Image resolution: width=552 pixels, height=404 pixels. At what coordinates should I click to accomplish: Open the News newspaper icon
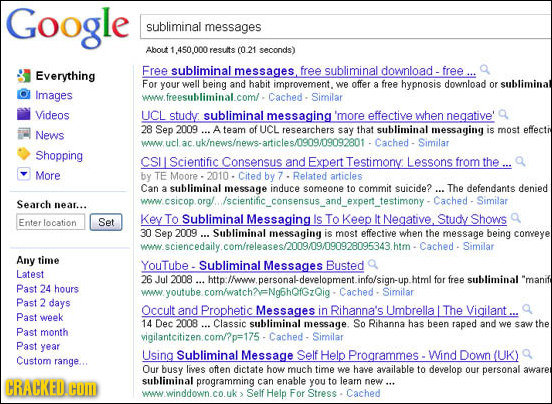click(23, 134)
